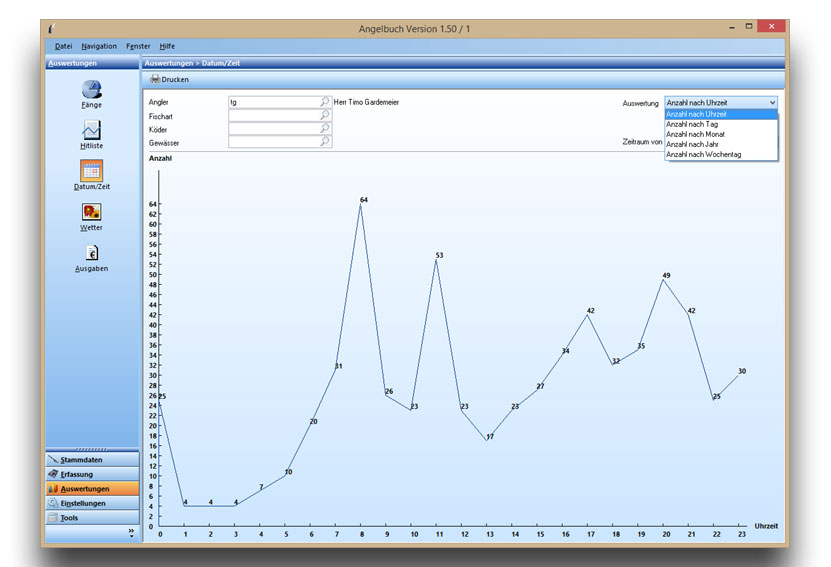Open the Fänge report icon
This screenshot has width=831, height=567.
[91, 89]
